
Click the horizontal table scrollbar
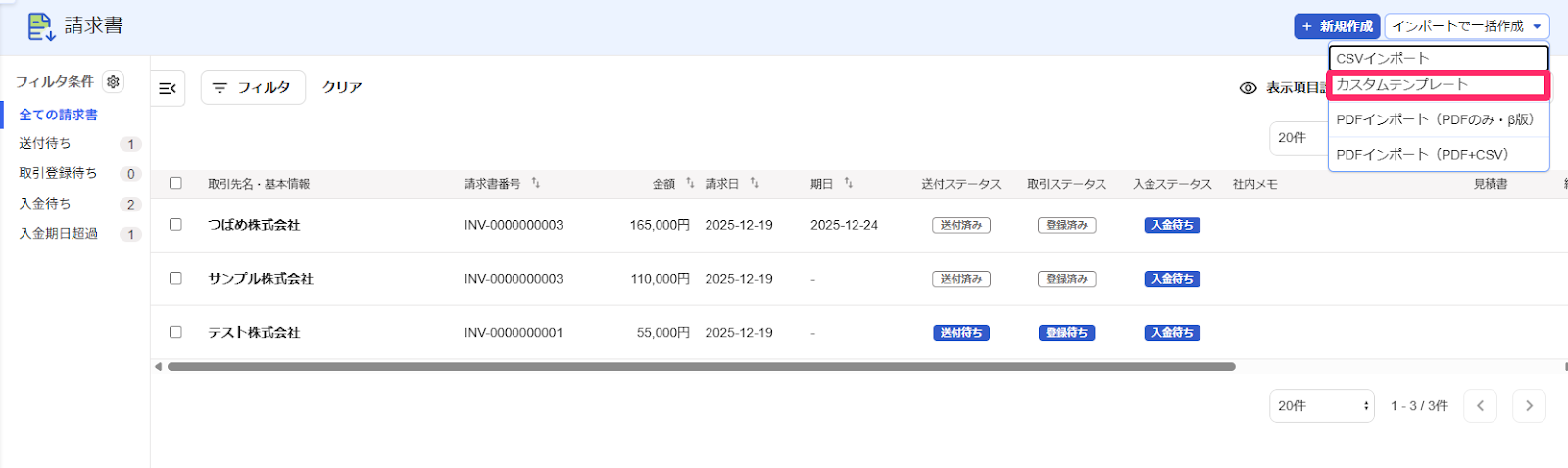(x=701, y=367)
